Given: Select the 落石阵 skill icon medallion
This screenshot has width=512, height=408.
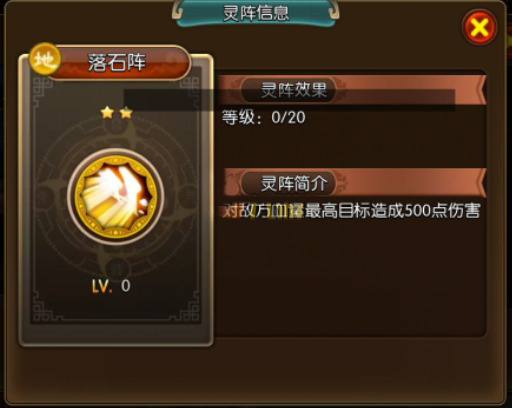Looking at the screenshot, I should pyautogui.click(x=116, y=197).
